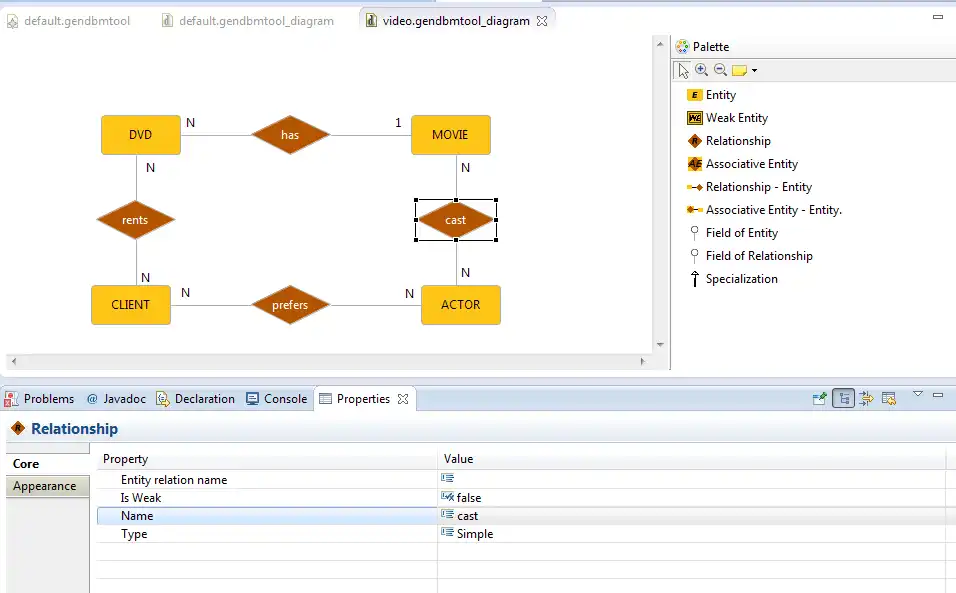
Task: Close the video.gendbmtool_diagram tab
Action: (x=542, y=21)
